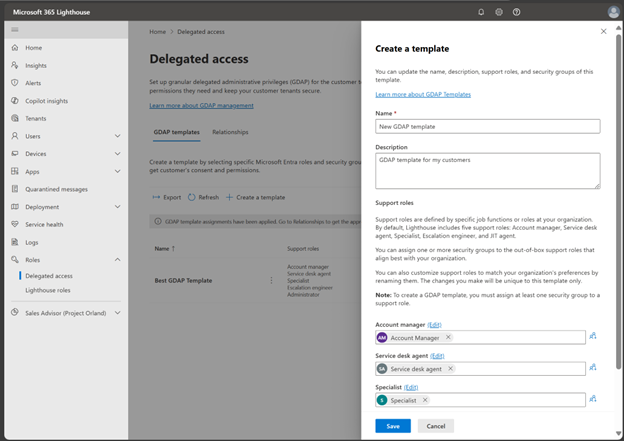
Task: Expand Users menu chevron
Action: click(x=117, y=136)
